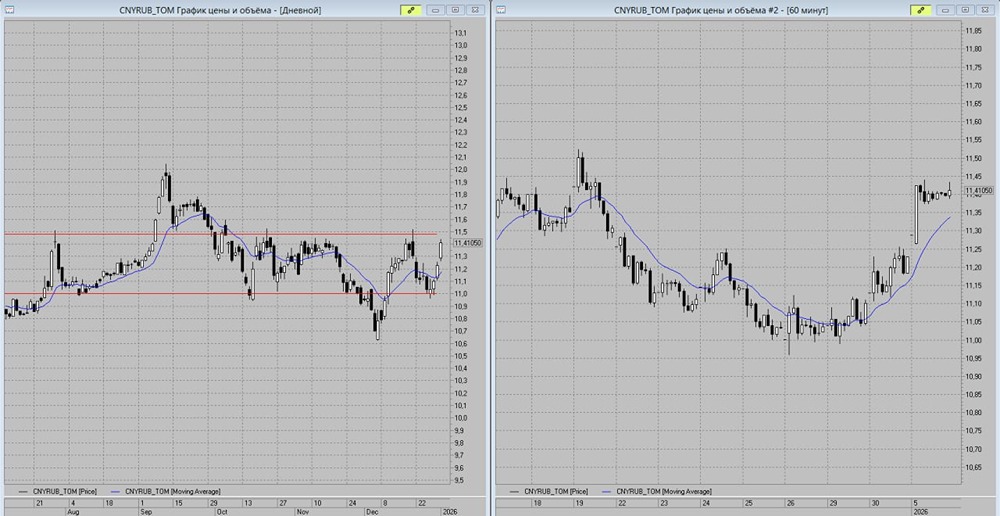Click the 9,5 price level on daily chart scale

459,480
